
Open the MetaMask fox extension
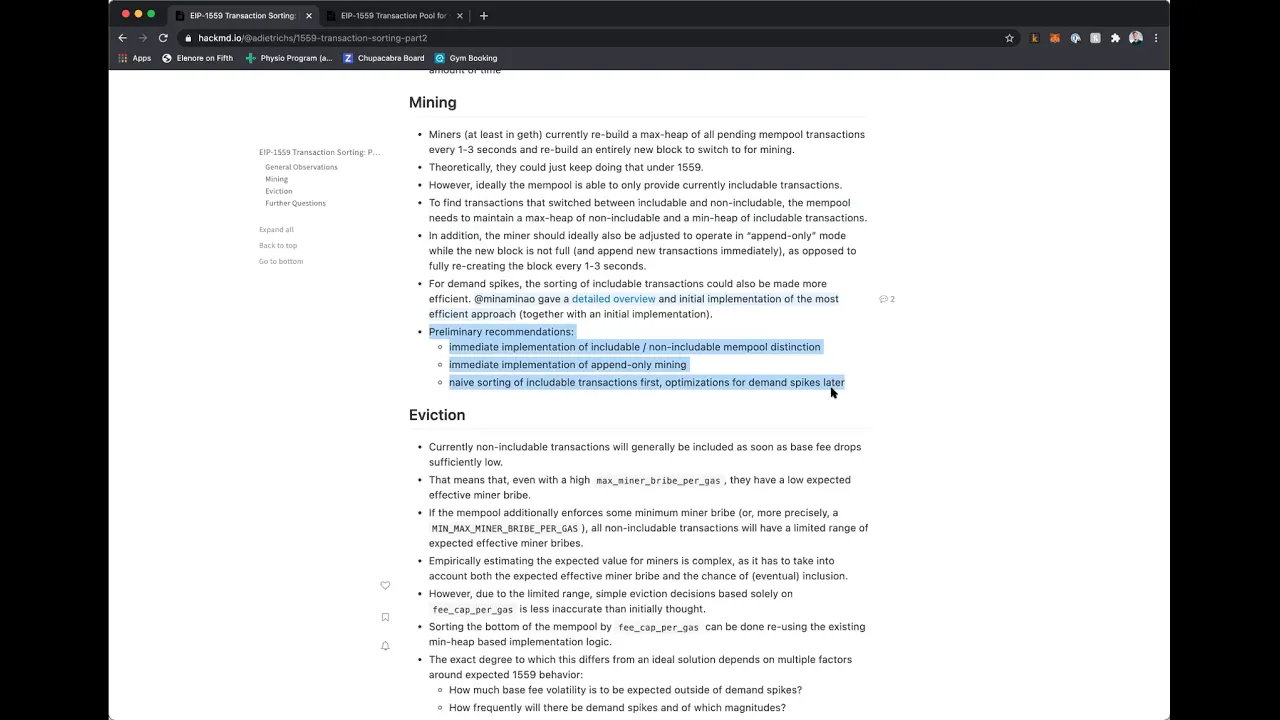pos(1055,38)
